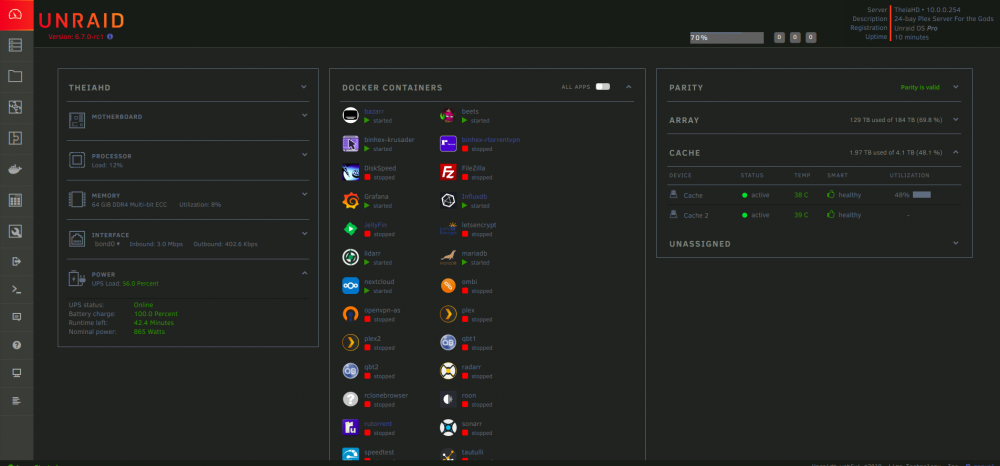Click the openvpn-as container icon
Viewport: 1000px width, 466px height.
click(x=350, y=314)
